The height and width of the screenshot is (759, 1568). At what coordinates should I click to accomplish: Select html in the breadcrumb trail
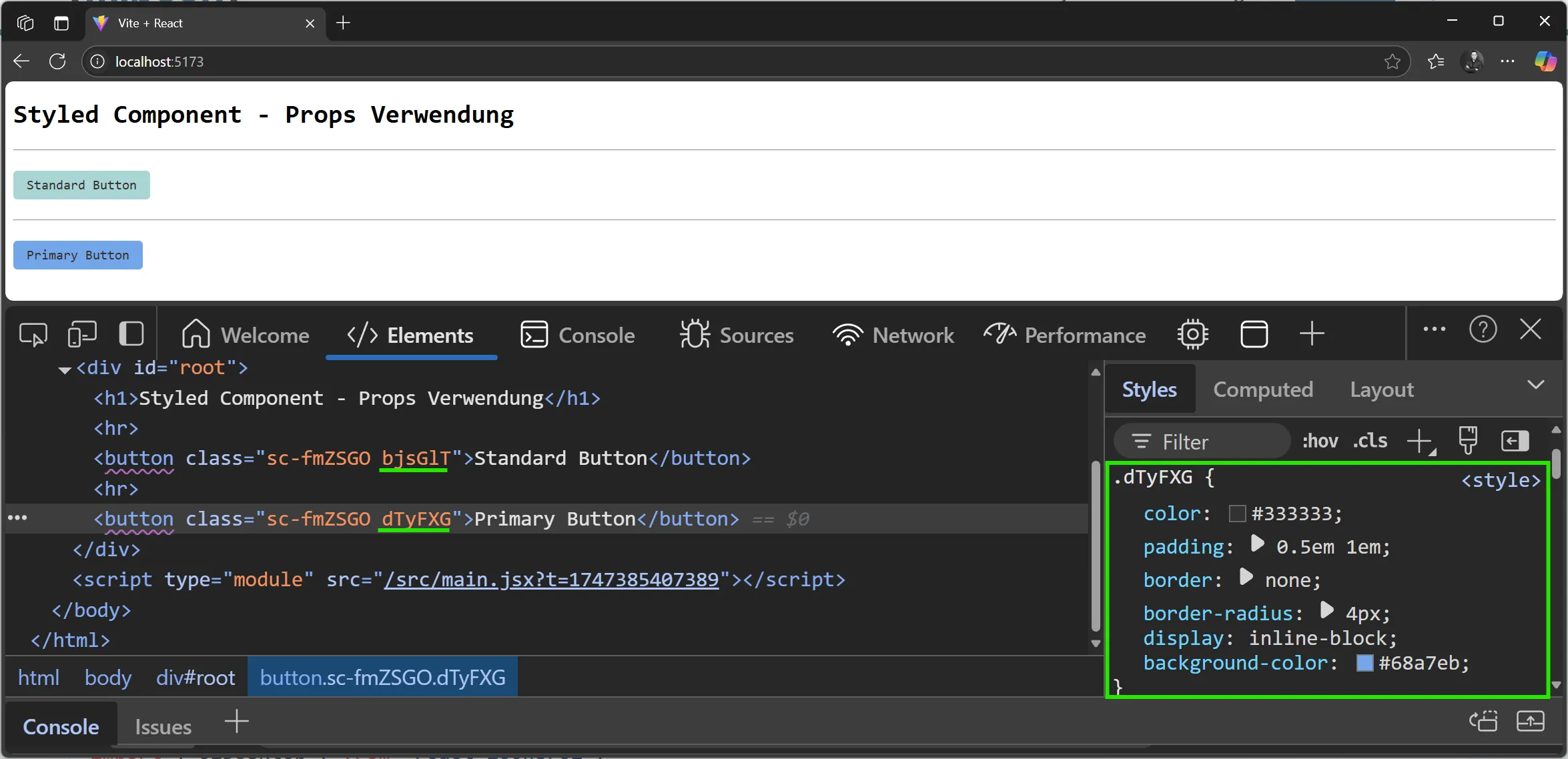tap(39, 678)
